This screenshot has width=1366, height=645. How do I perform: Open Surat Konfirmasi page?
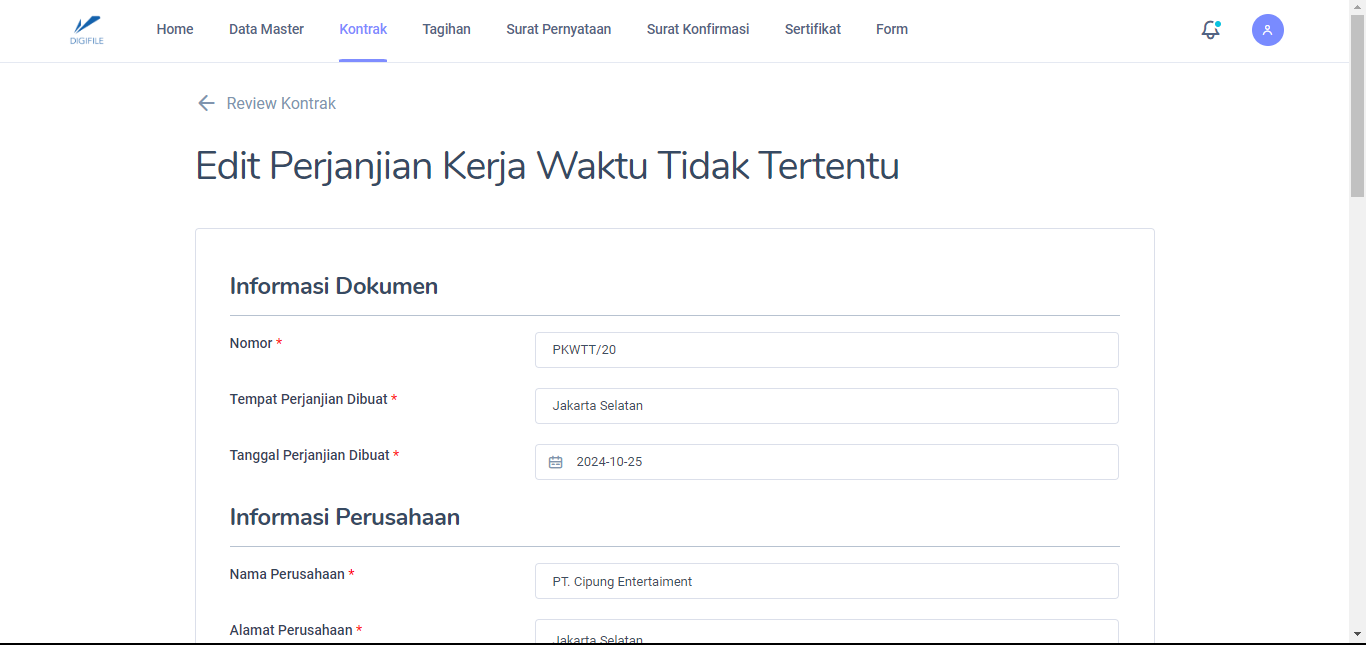(x=698, y=30)
